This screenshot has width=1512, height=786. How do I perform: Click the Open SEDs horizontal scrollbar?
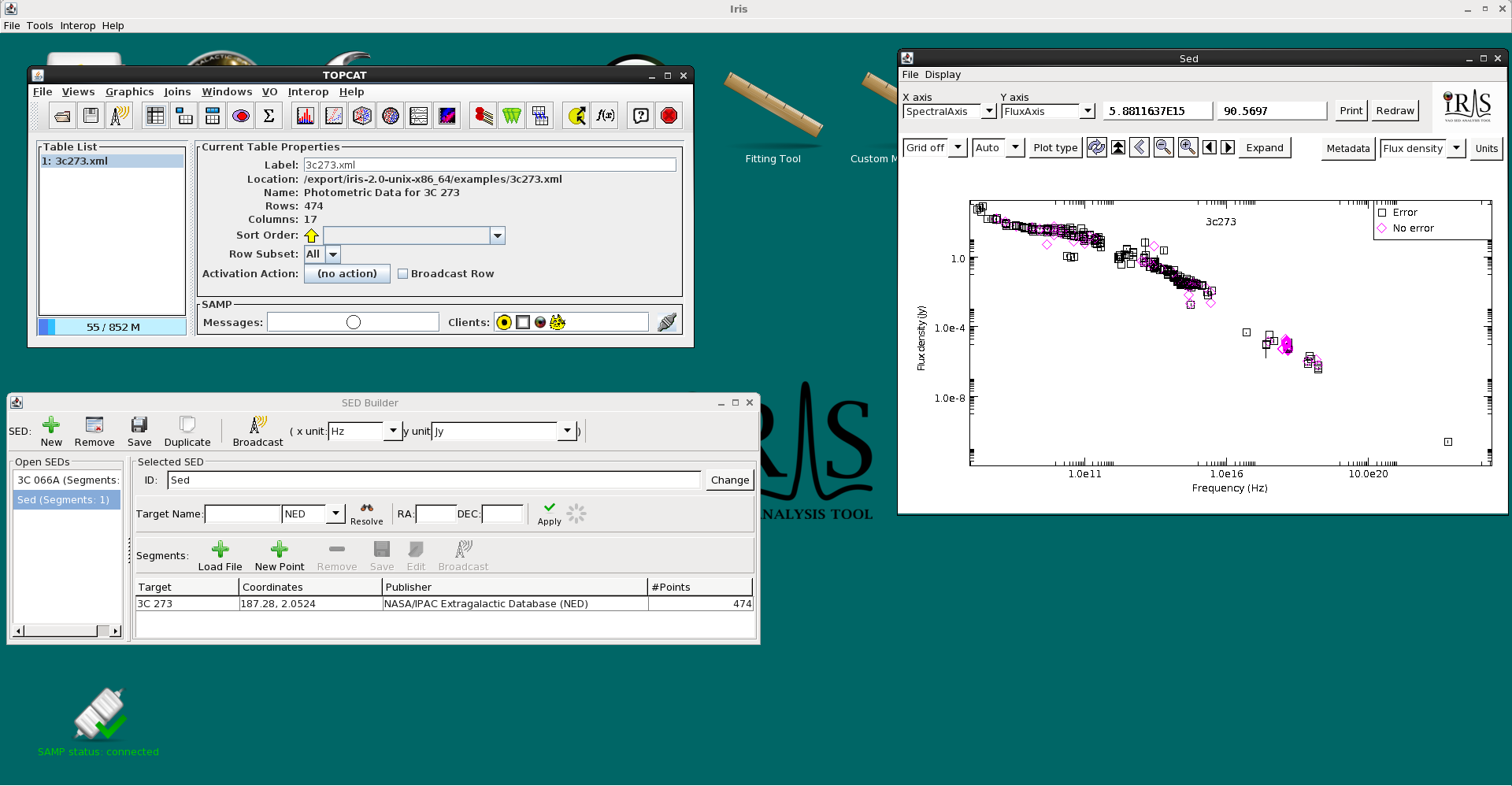(x=68, y=631)
